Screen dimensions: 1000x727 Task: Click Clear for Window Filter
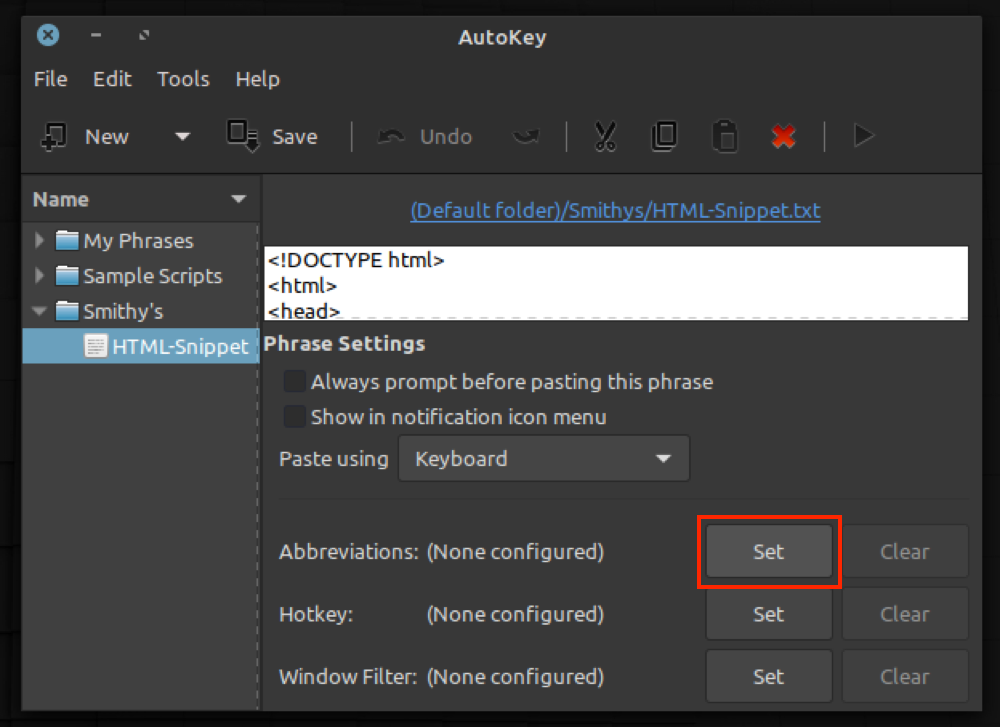coord(905,677)
